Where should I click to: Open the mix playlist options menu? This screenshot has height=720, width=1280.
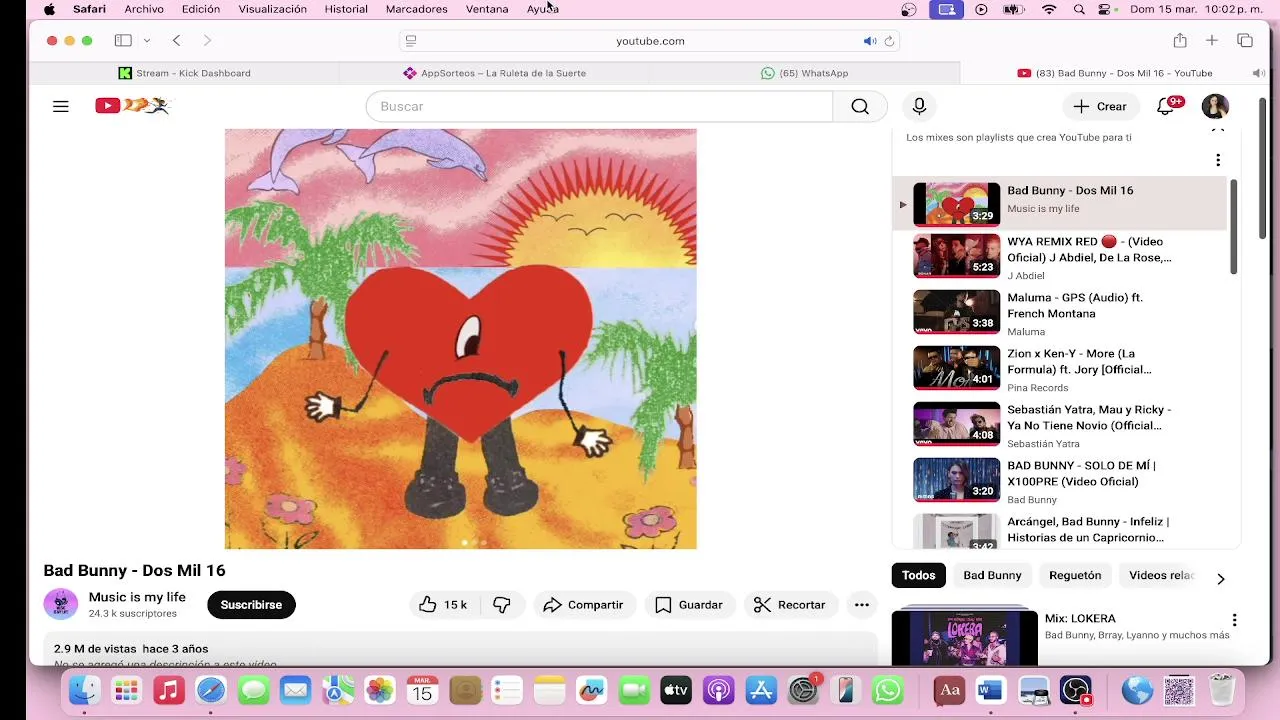(1218, 160)
